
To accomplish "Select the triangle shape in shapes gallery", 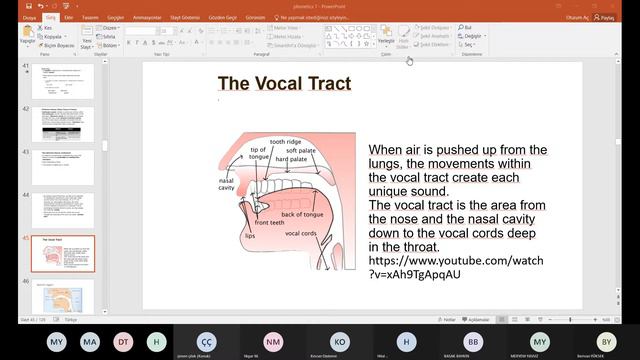I will (329, 36).
